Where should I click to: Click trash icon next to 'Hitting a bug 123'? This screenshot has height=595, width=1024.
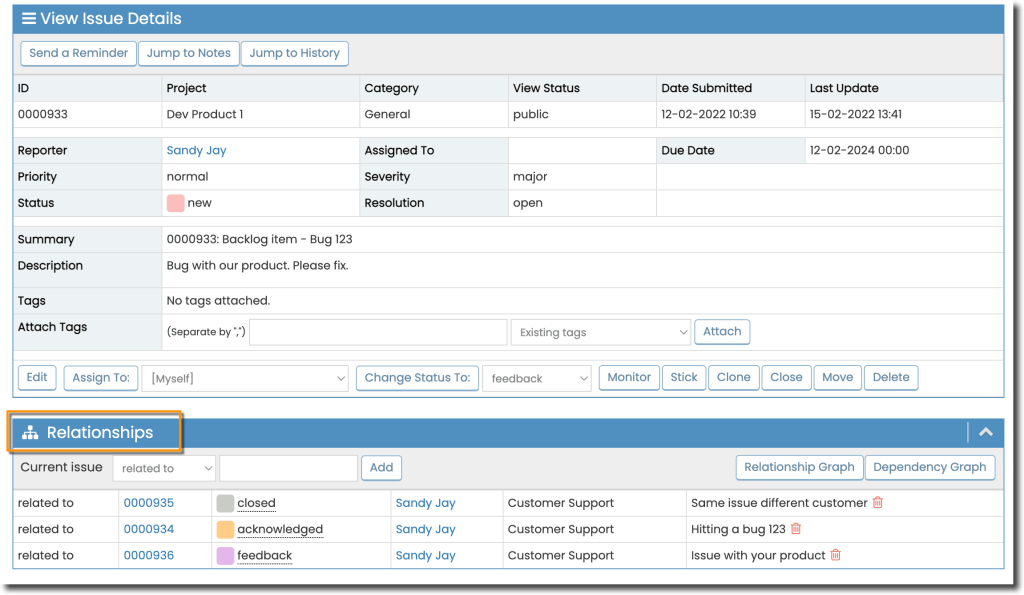pyautogui.click(x=796, y=529)
